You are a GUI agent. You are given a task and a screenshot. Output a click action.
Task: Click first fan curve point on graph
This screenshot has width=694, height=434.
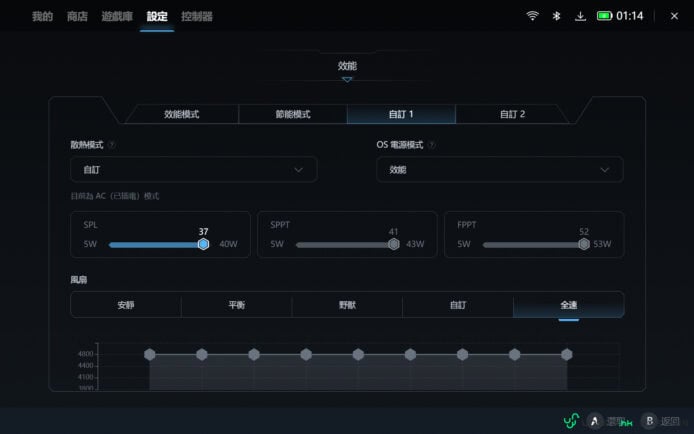149,354
